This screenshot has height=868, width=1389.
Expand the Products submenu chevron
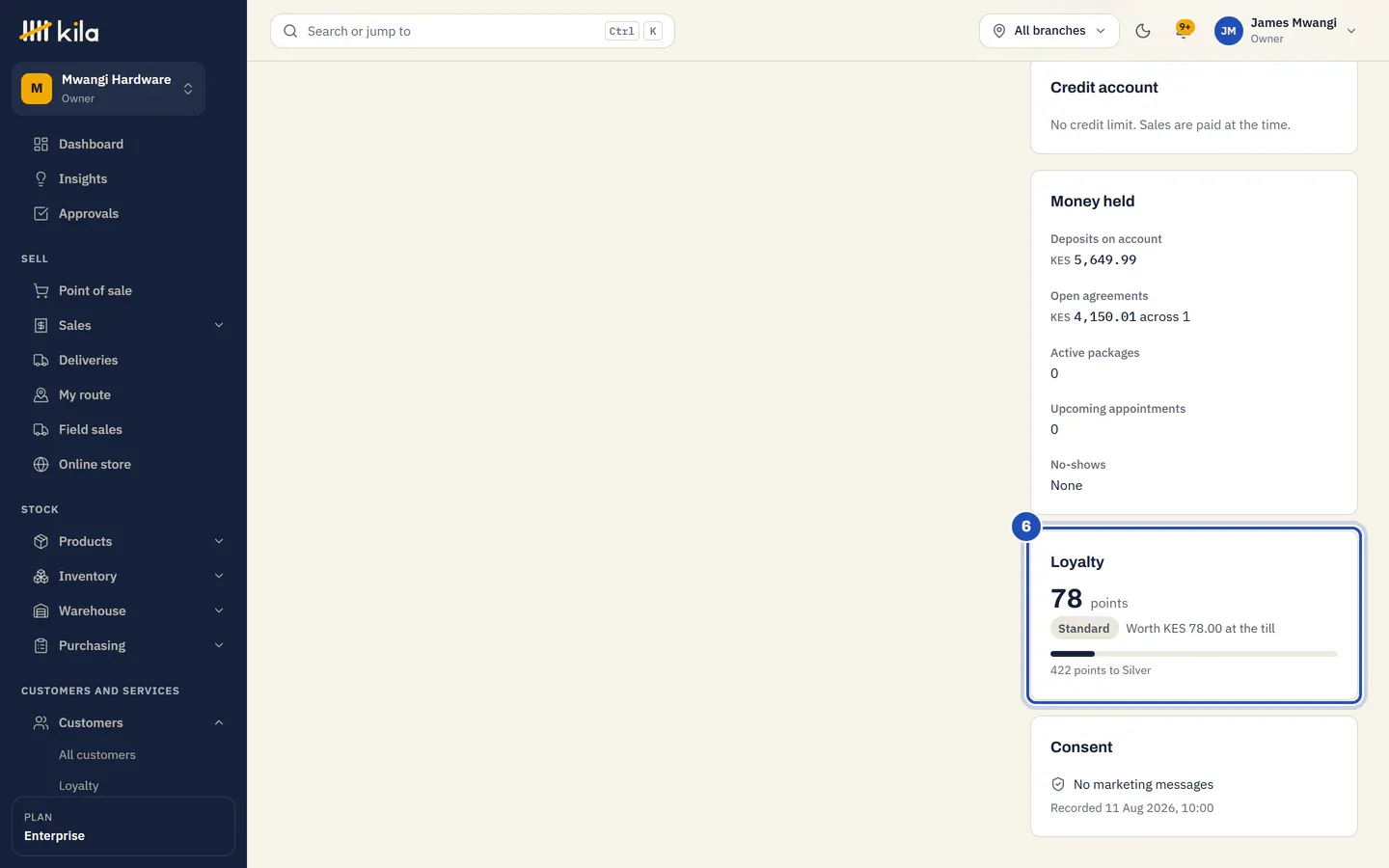point(219,542)
